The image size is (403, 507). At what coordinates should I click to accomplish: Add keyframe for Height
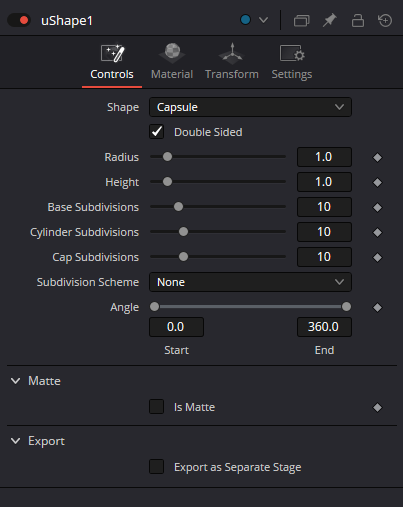coord(377,182)
